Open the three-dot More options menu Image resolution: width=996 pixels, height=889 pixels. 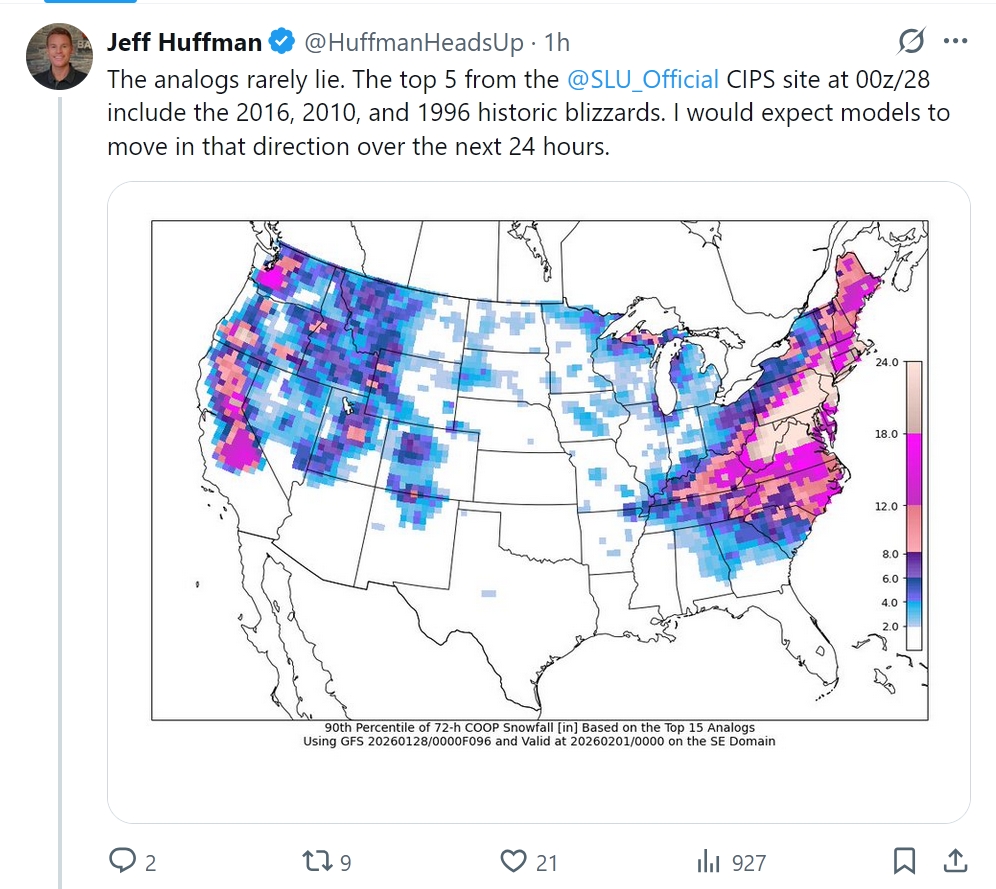tap(956, 41)
